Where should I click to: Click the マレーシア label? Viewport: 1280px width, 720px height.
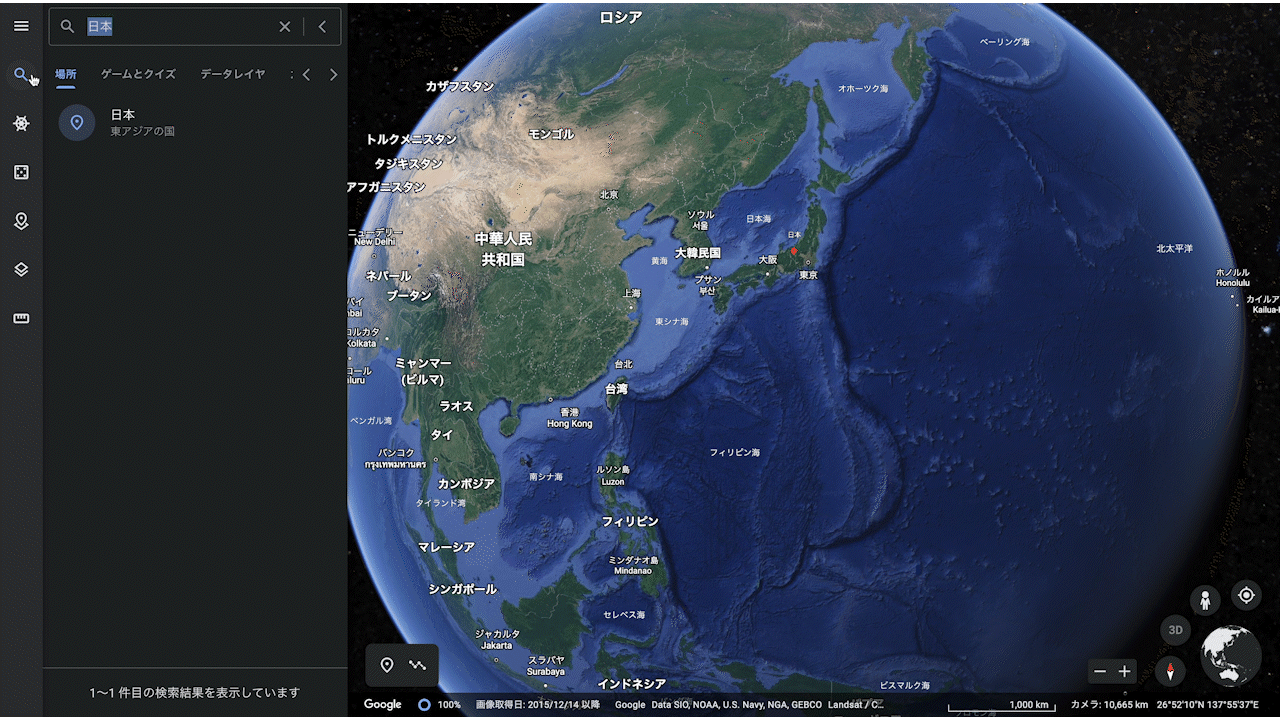[x=446, y=547]
